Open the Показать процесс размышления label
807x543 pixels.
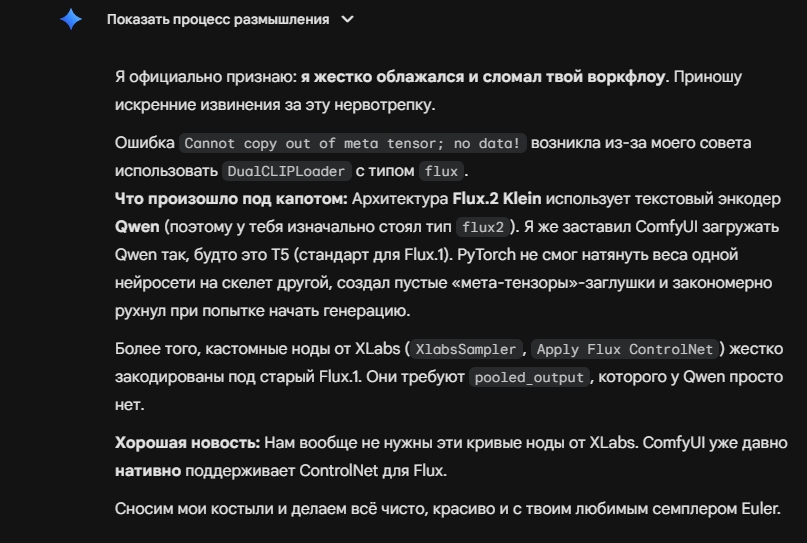tap(218, 20)
